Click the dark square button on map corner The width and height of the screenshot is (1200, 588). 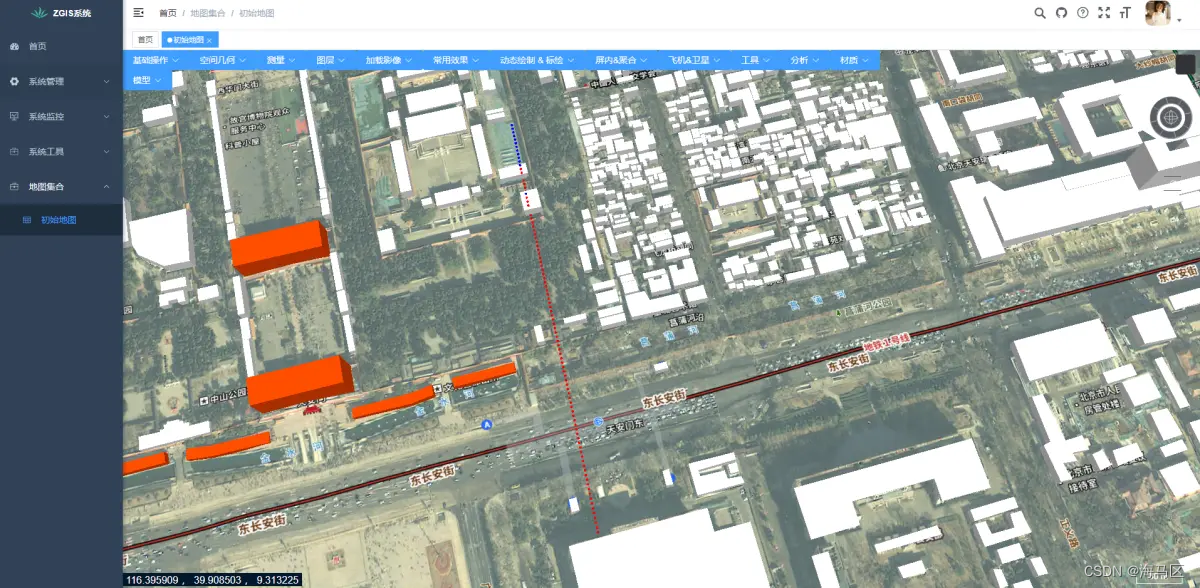coord(1186,65)
